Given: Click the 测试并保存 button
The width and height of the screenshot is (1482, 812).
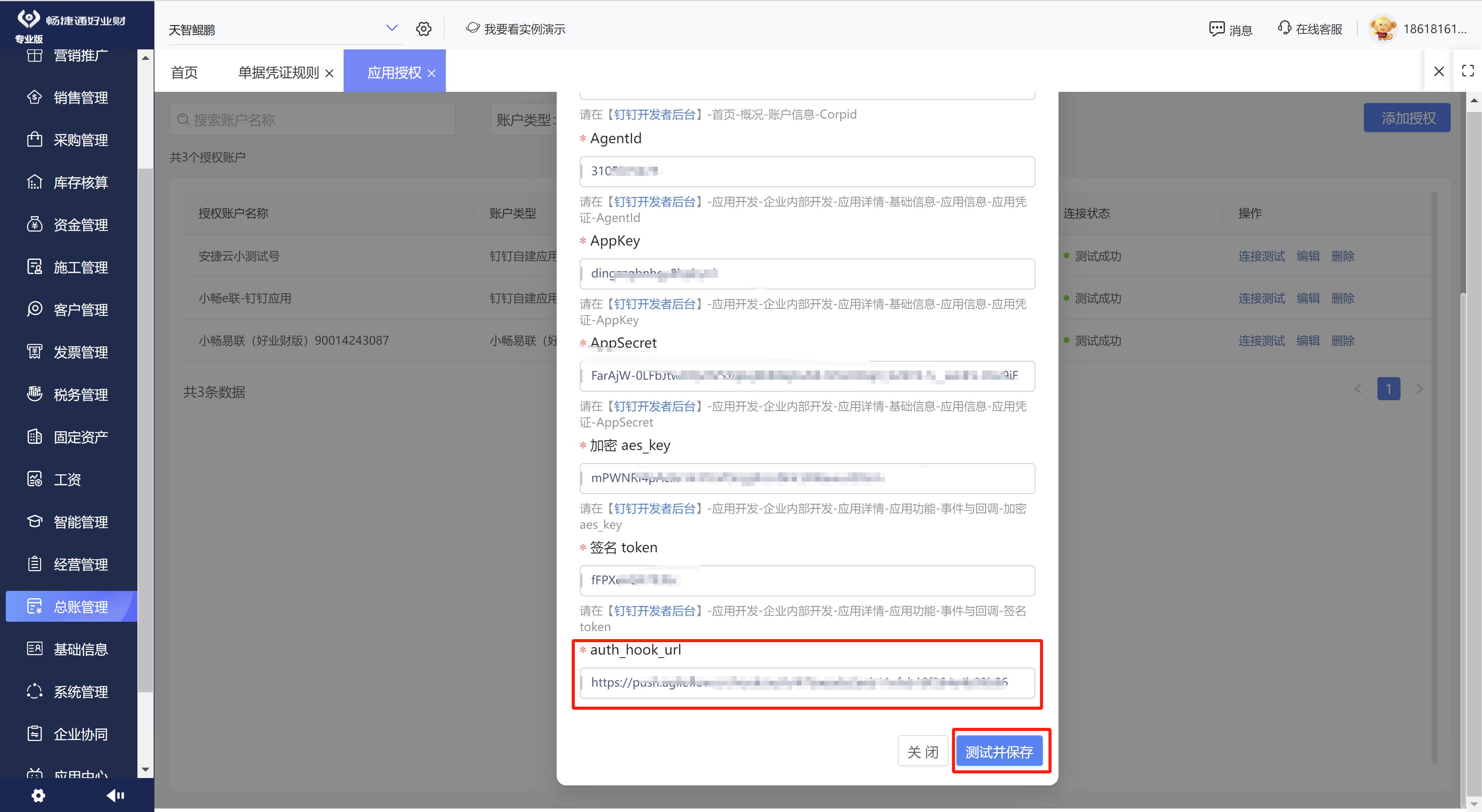Looking at the screenshot, I should click(999, 752).
